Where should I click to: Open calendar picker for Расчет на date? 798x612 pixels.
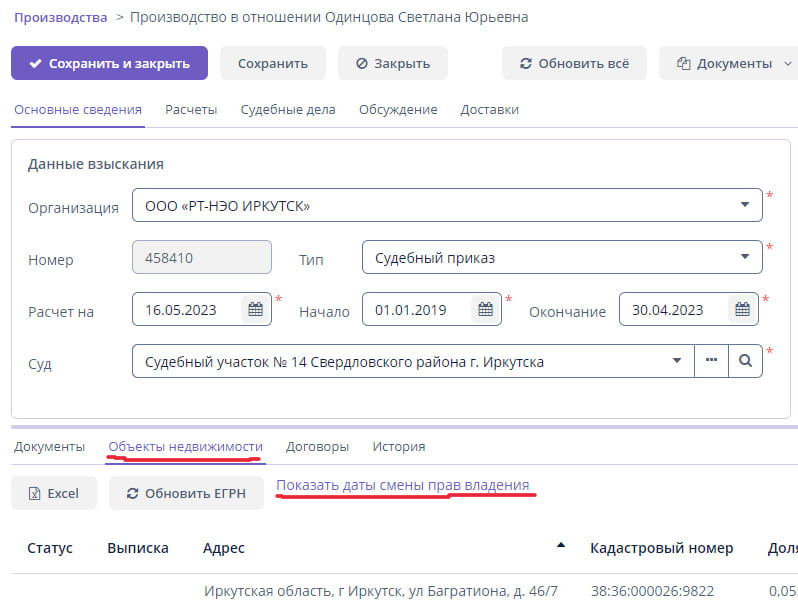[256, 310]
